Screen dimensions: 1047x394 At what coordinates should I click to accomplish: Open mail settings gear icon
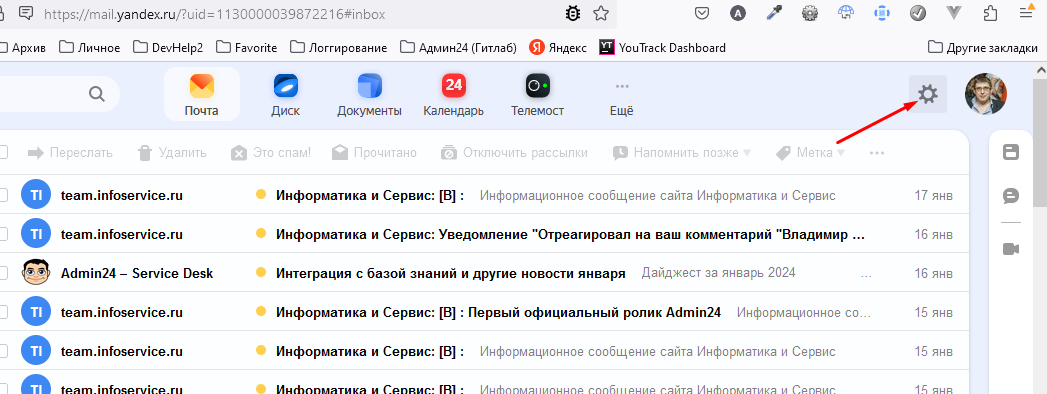click(927, 94)
